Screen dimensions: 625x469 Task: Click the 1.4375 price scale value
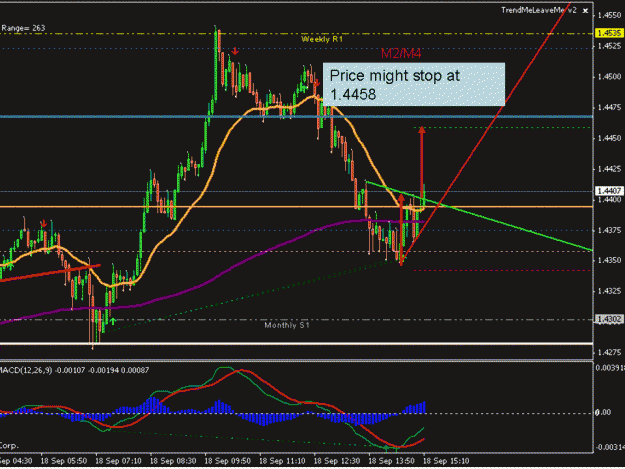[609, 230]
